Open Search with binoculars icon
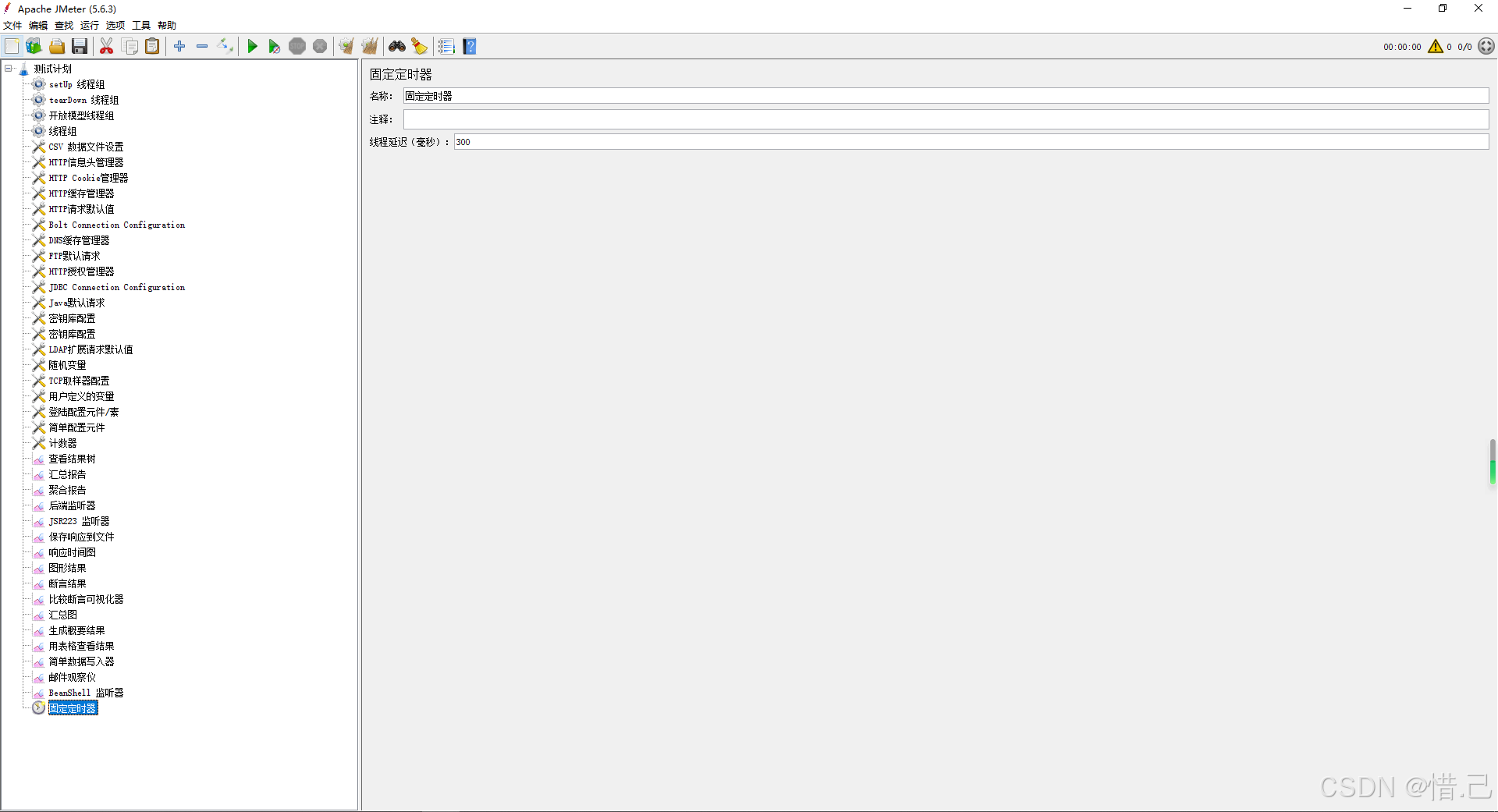Viewport: 1498px width, 812px height. [x=397, y=47]
